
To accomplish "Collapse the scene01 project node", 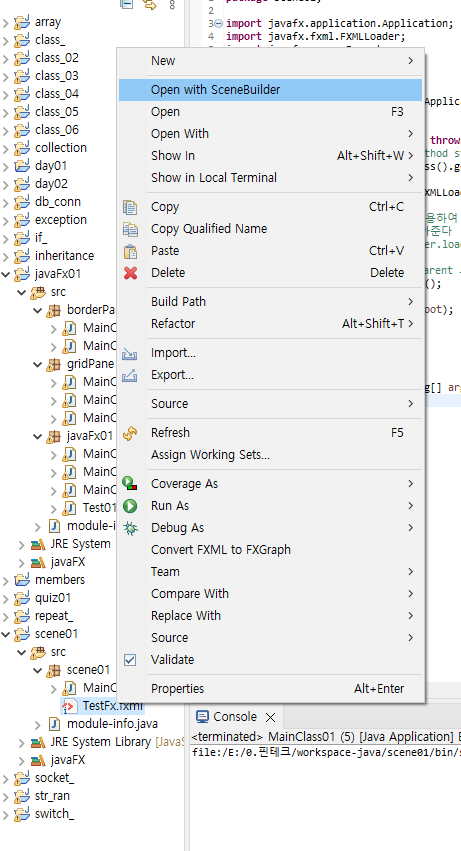I will 6,634.
